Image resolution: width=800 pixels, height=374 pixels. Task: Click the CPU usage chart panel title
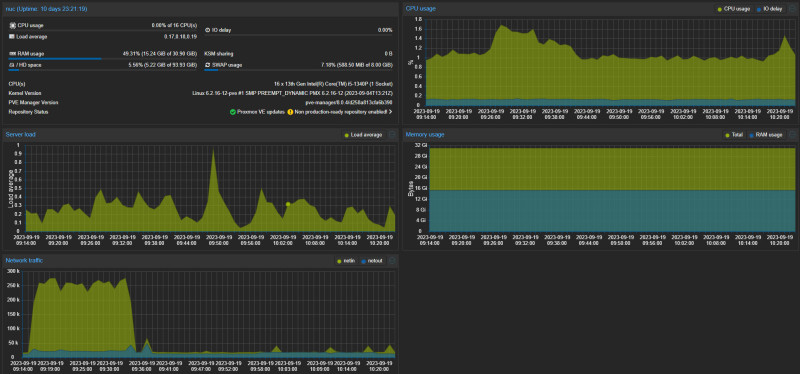(420, 9)
